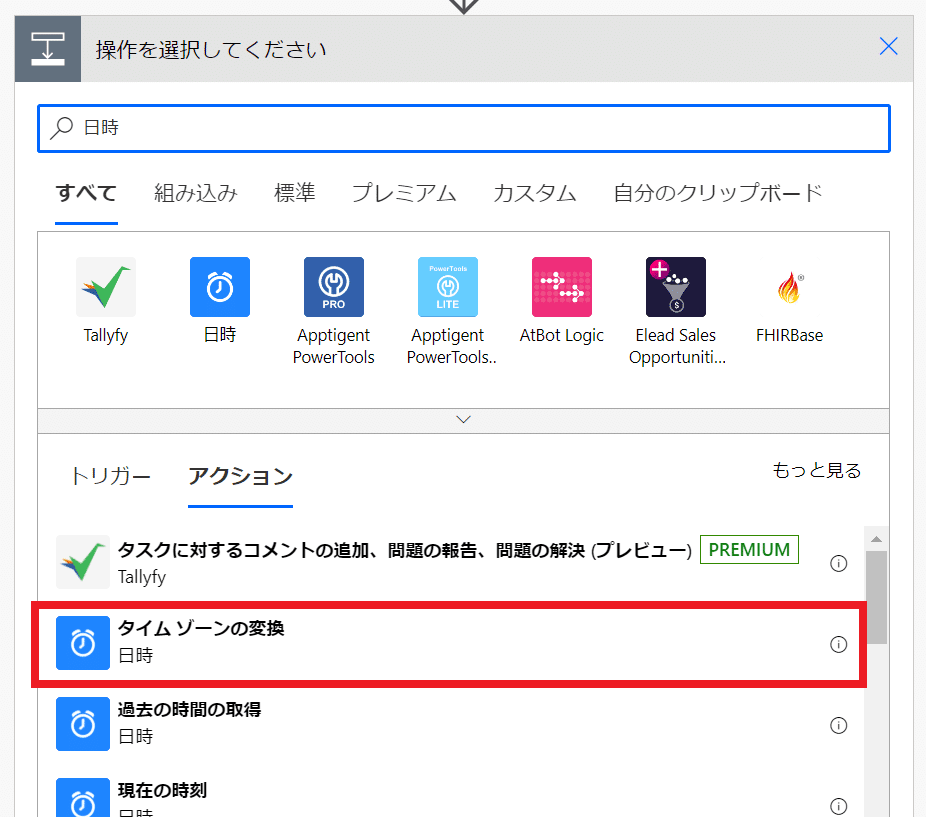Close the operation selection panel
This screenshot has height=817, width=926.
(888, 46)
